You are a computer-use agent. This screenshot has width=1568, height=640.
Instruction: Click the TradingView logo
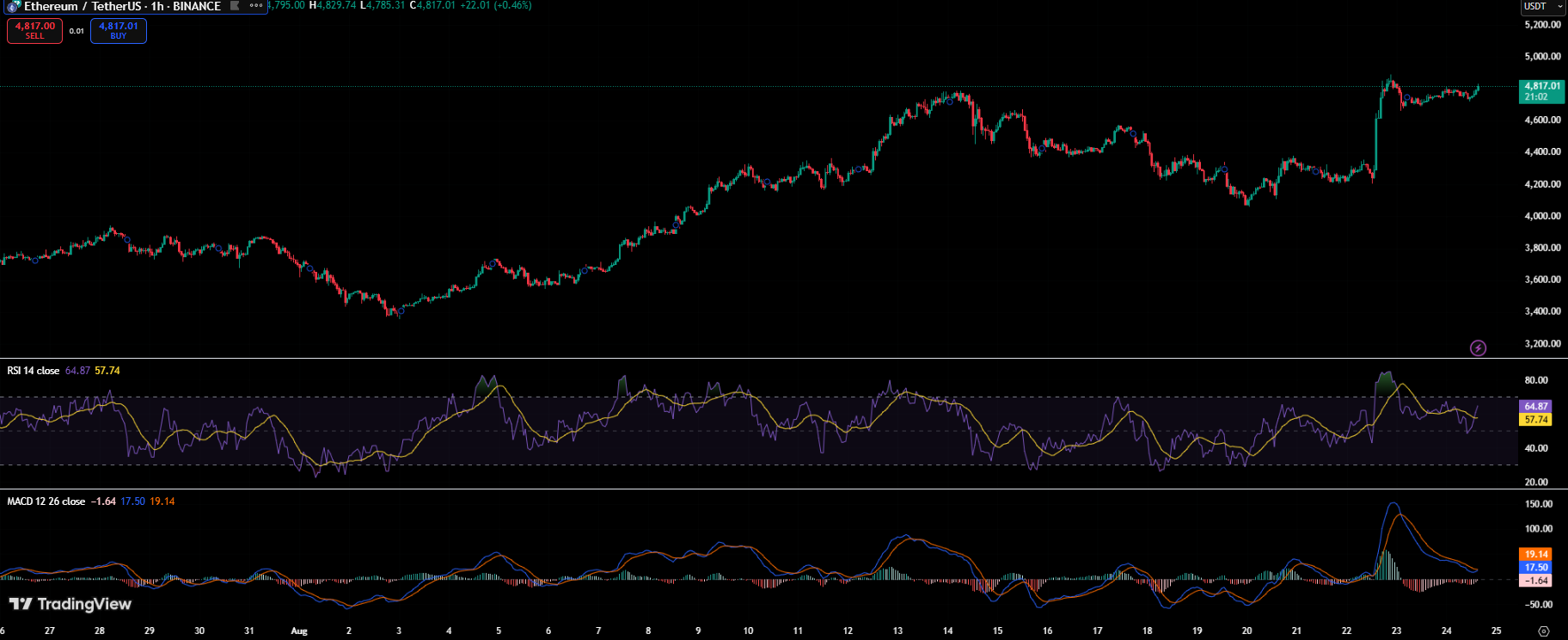tap(70, 604)
